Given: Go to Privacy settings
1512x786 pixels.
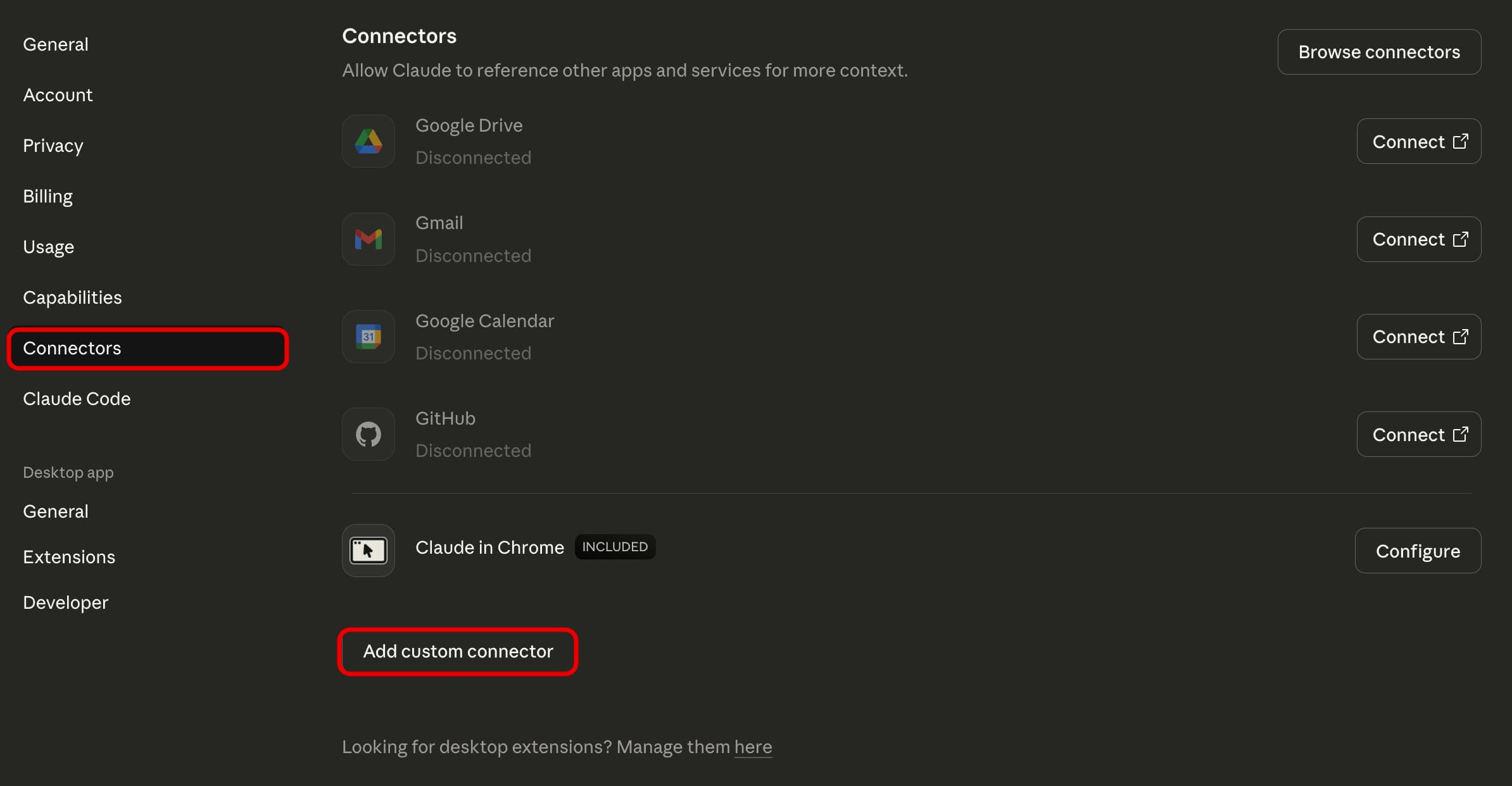Looking at the screenshot, I should pyautogui.click(x=53, y=146).
